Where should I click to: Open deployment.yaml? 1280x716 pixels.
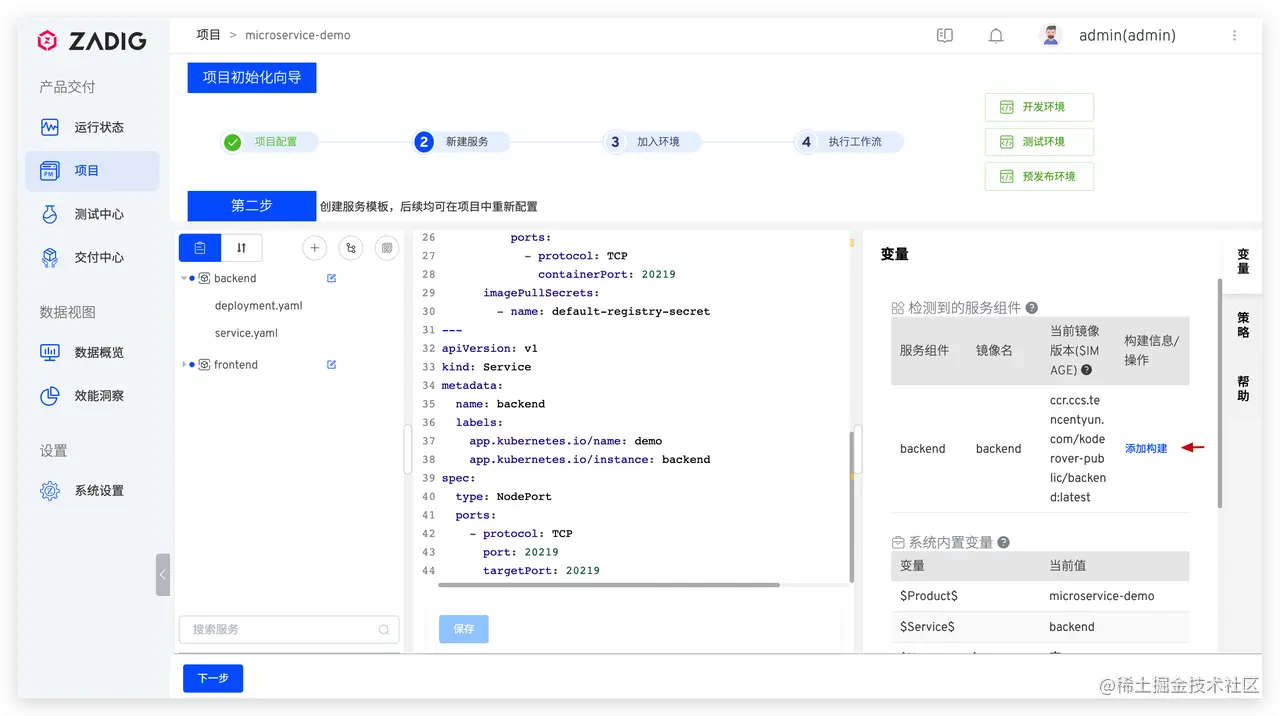coord(258,306)
